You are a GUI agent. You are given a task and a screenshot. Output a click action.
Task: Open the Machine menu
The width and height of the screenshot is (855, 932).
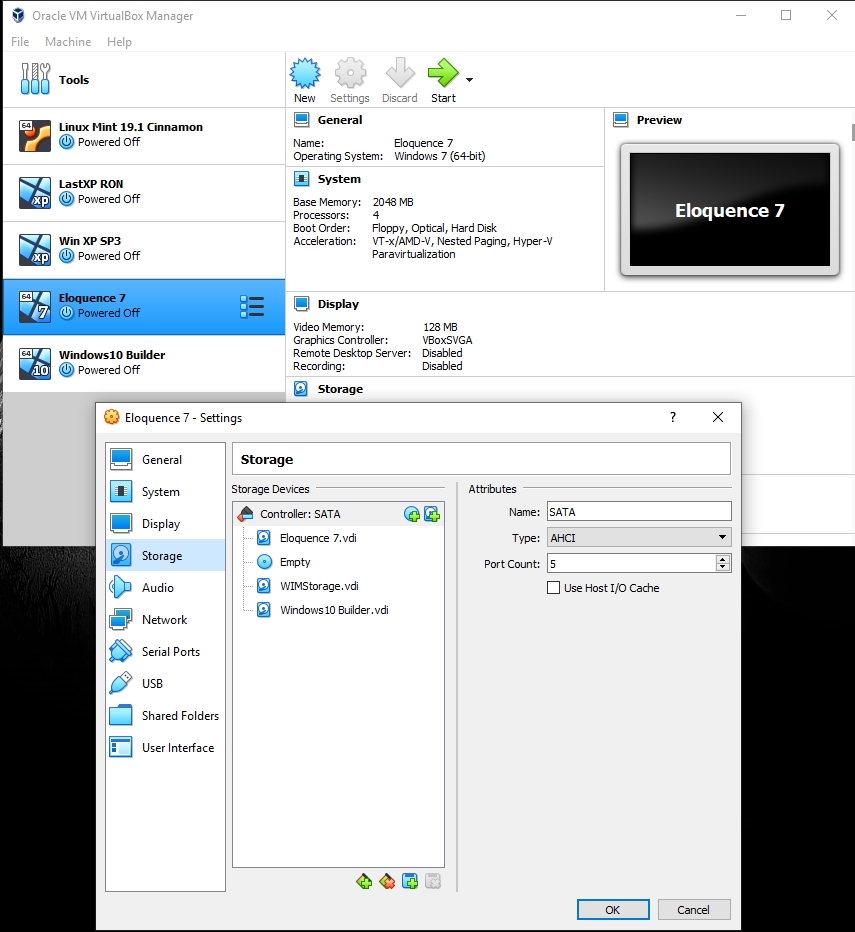(68, 42)
